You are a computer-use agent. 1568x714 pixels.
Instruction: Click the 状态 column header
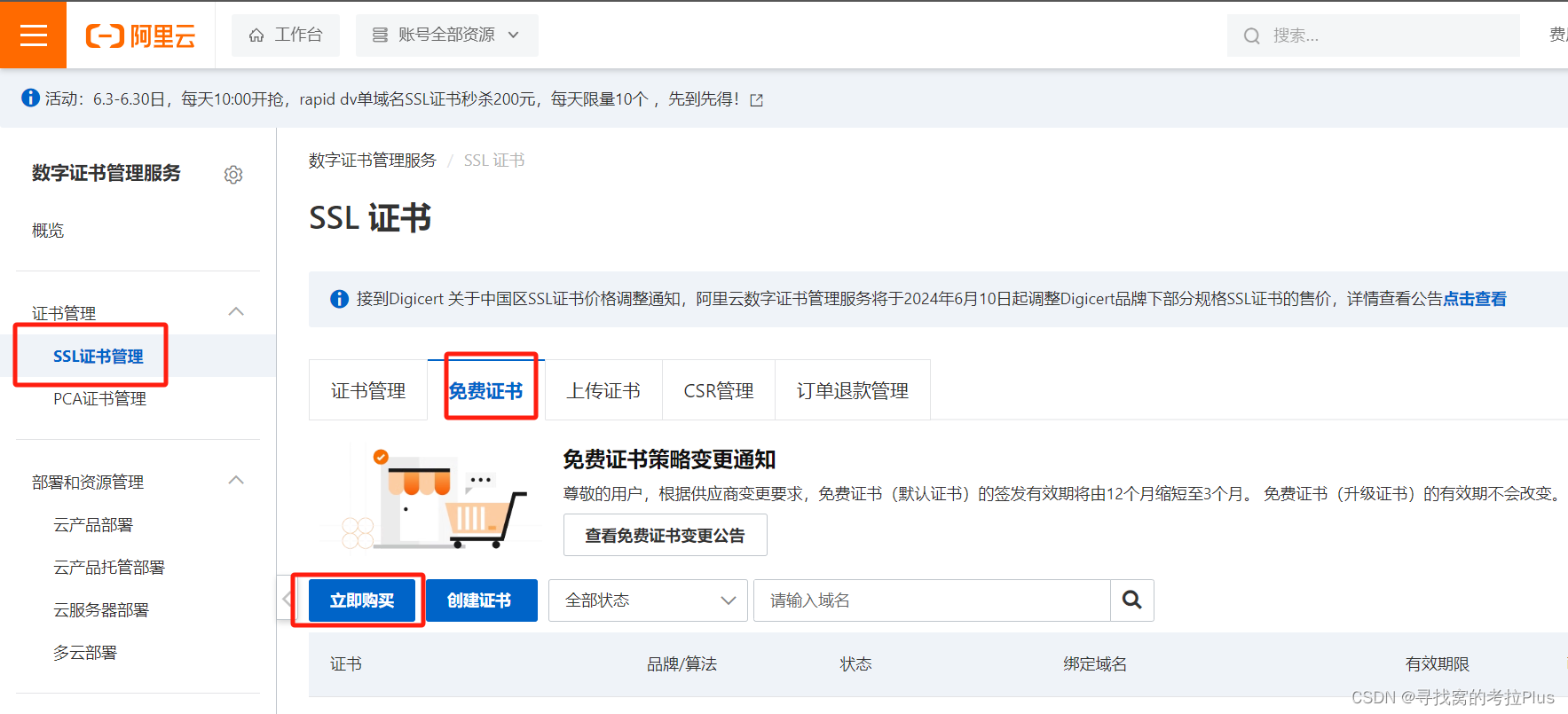[856, 663]
